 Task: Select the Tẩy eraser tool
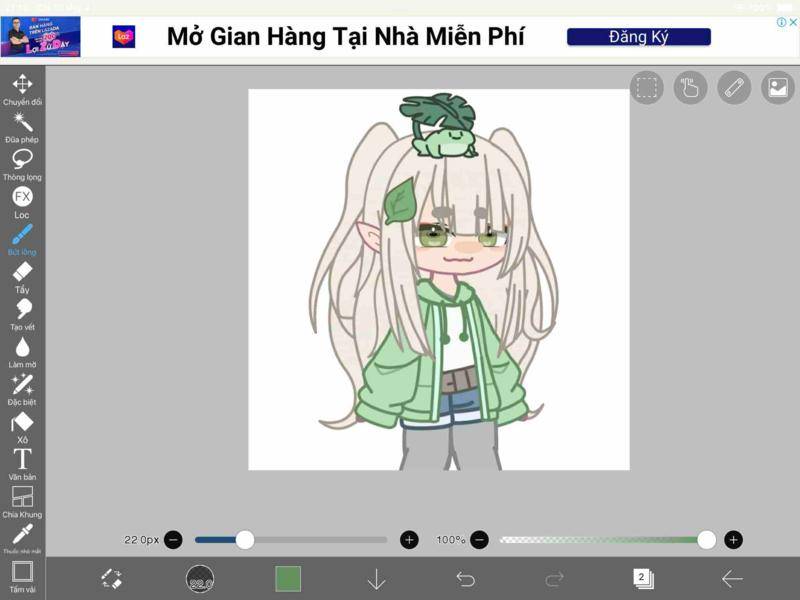point(22,278)
